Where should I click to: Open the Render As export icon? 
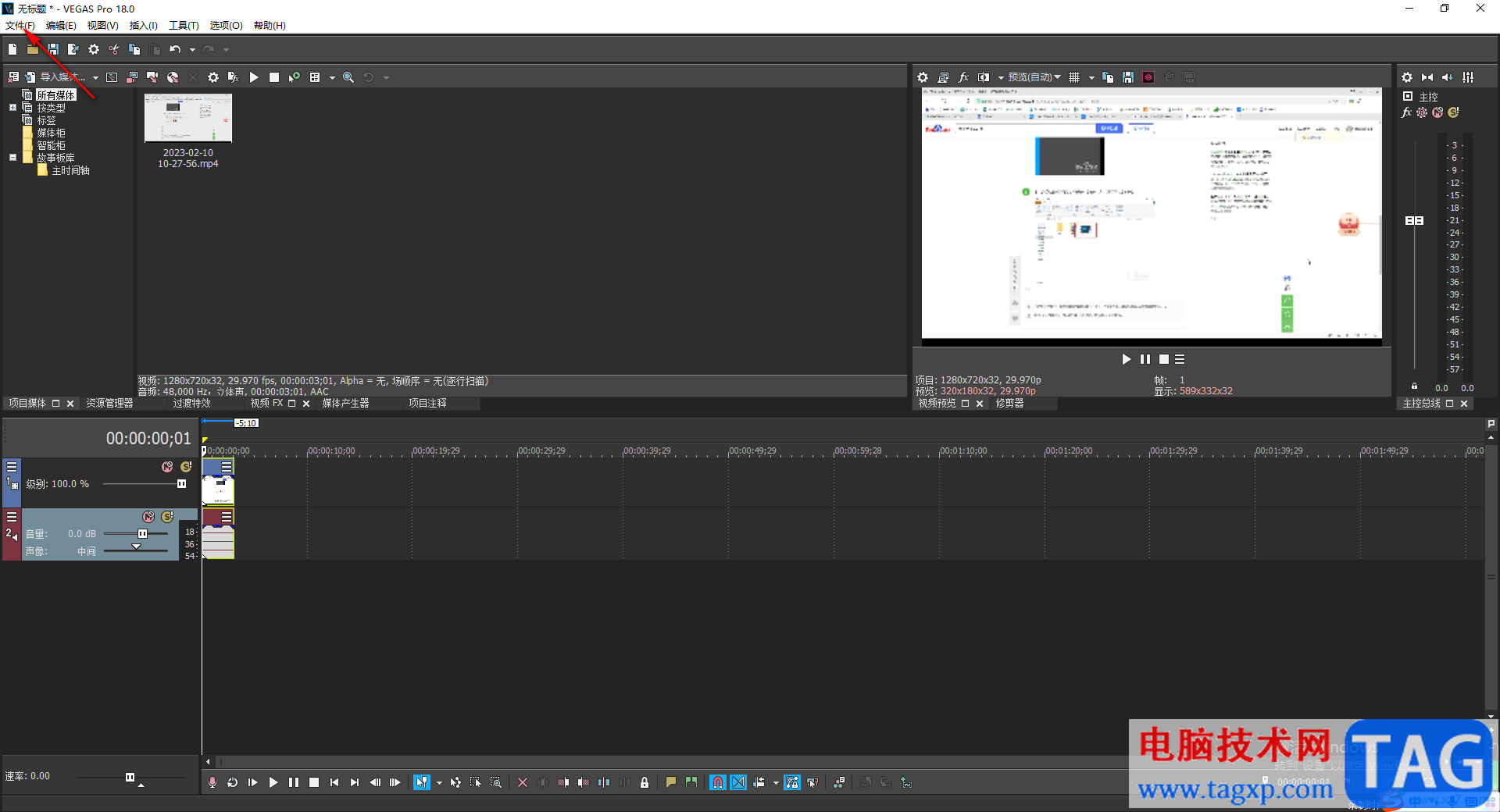click(73, 49)
